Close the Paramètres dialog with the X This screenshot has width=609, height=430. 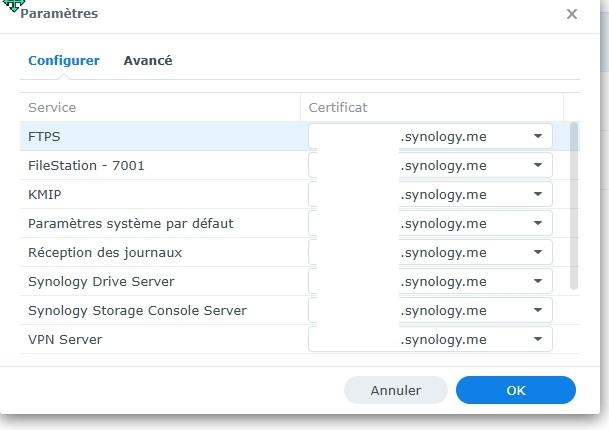pos(571,14)
